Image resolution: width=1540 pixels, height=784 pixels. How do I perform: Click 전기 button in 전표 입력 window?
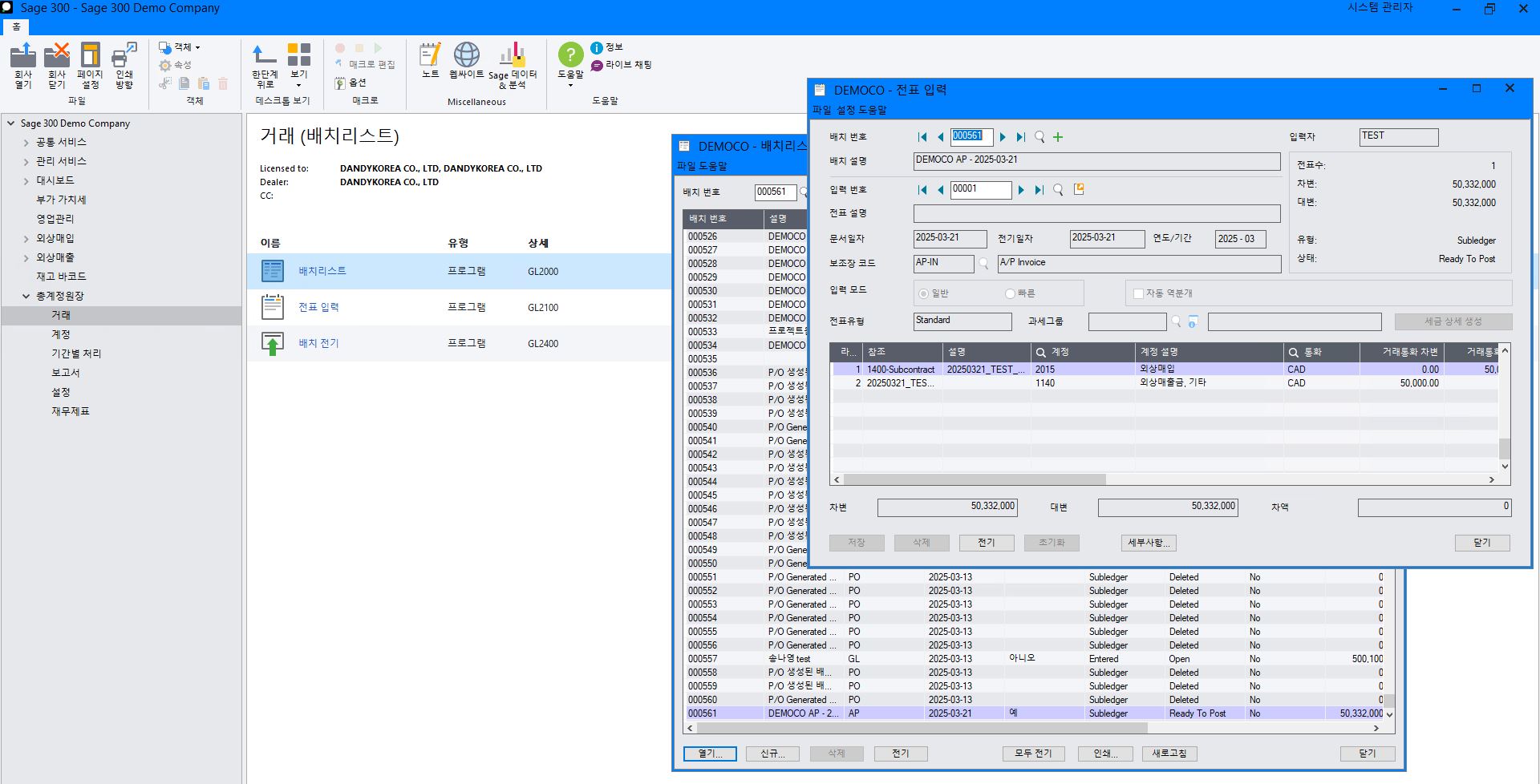(x=987, y=543)
